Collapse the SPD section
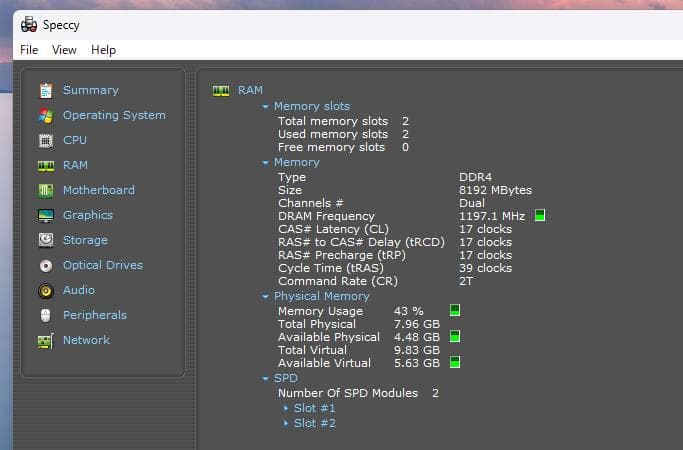 tap(265, 379)
